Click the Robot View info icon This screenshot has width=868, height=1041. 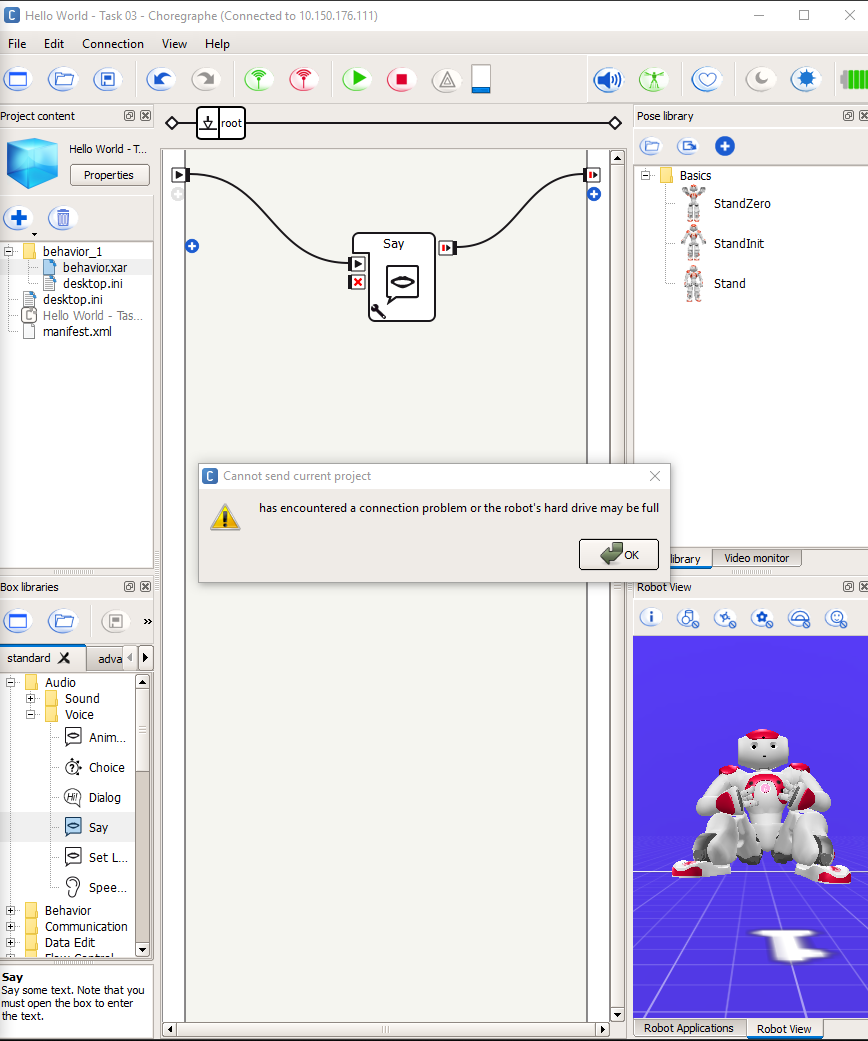coord(651,618)
